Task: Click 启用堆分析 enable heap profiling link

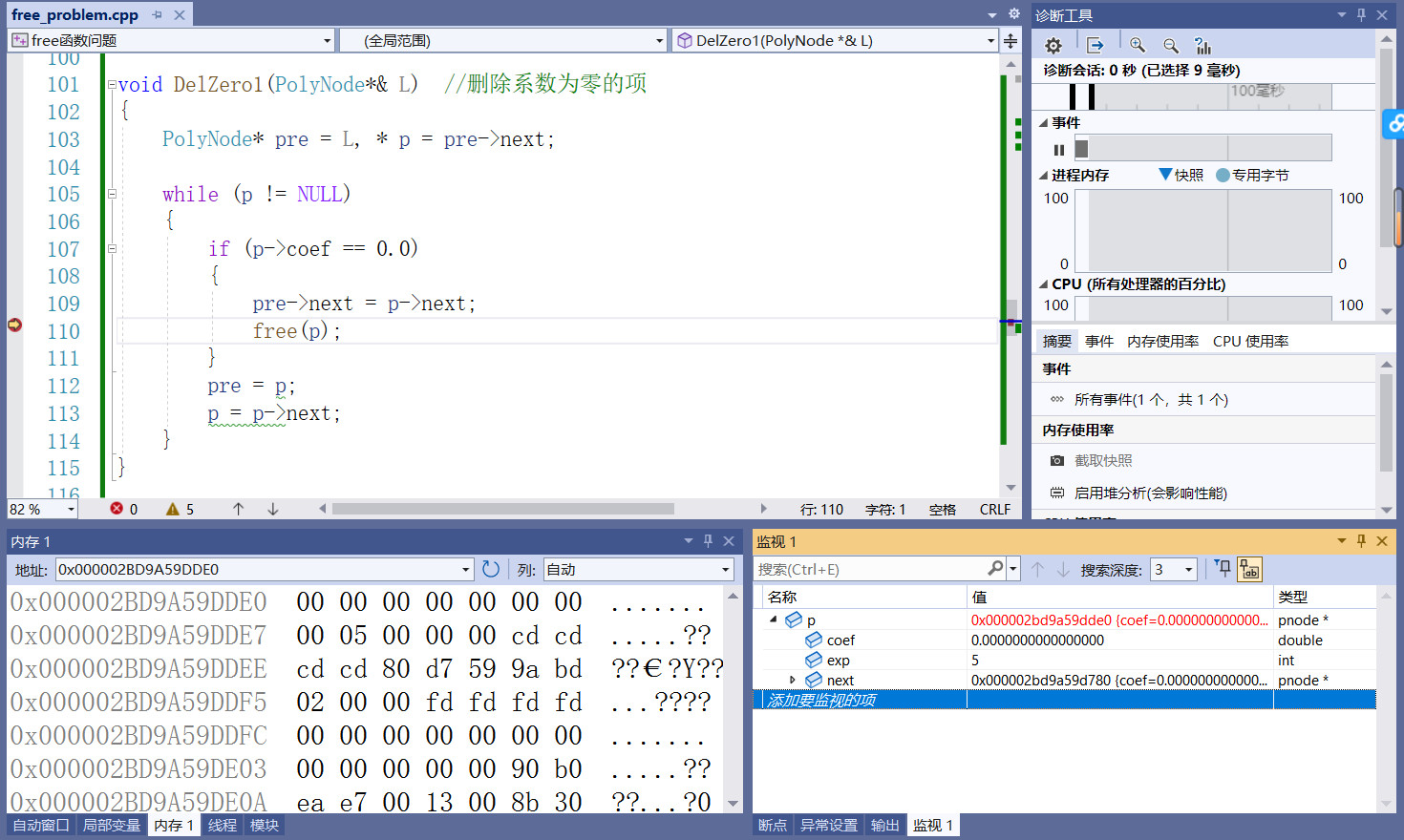Action: click(x=1150, y=493)
